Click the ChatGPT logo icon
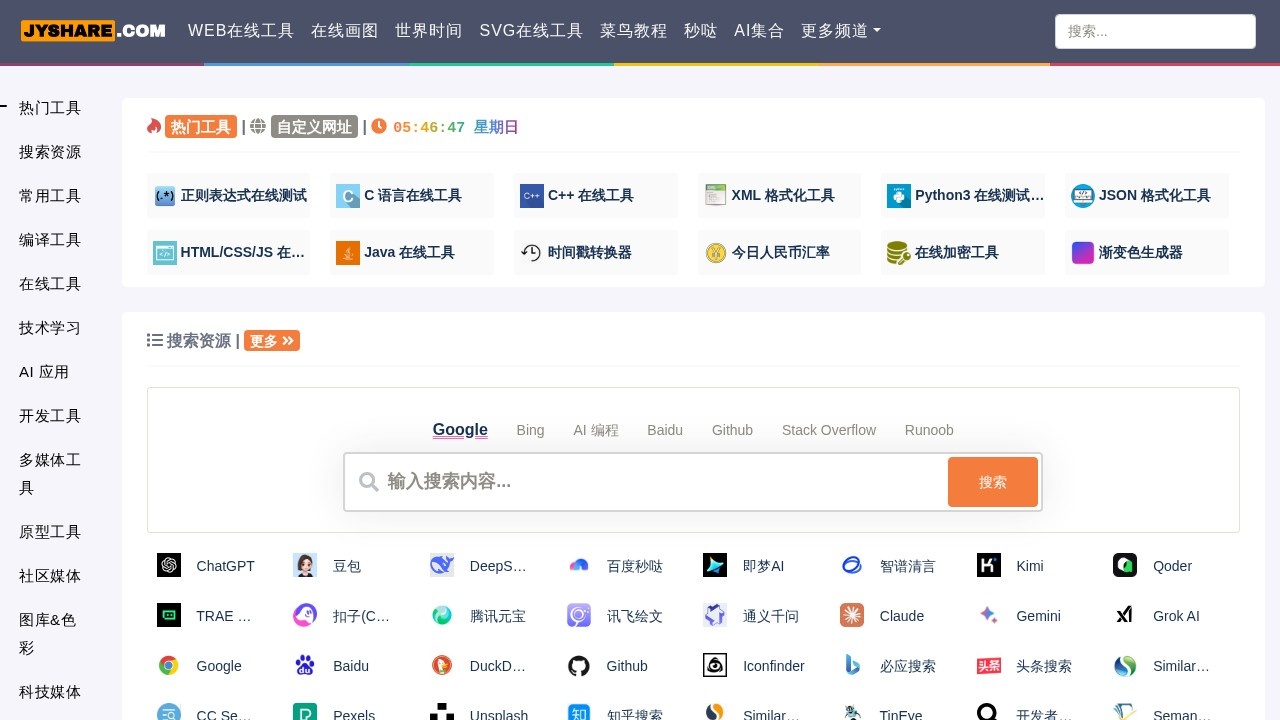Viewport: 1280px width, 720px height. point(169,566)
